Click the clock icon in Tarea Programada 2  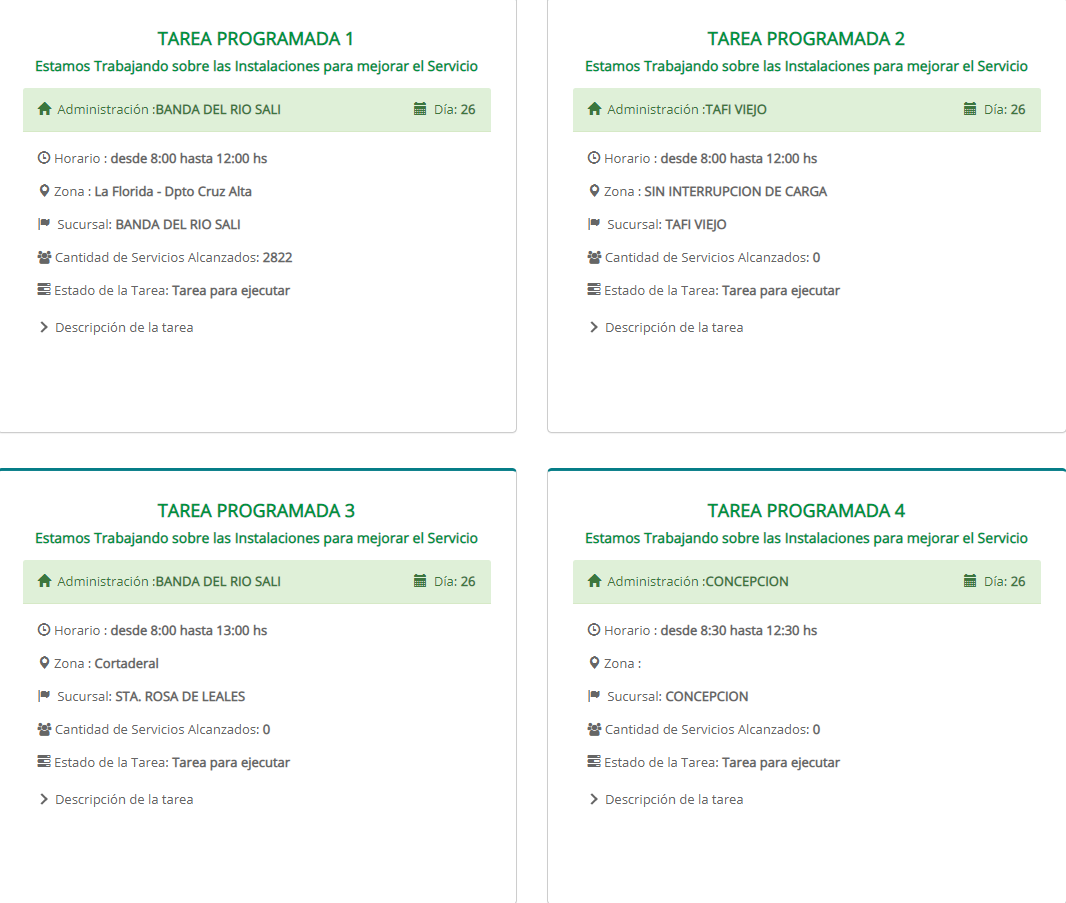[x=594, y=158]
